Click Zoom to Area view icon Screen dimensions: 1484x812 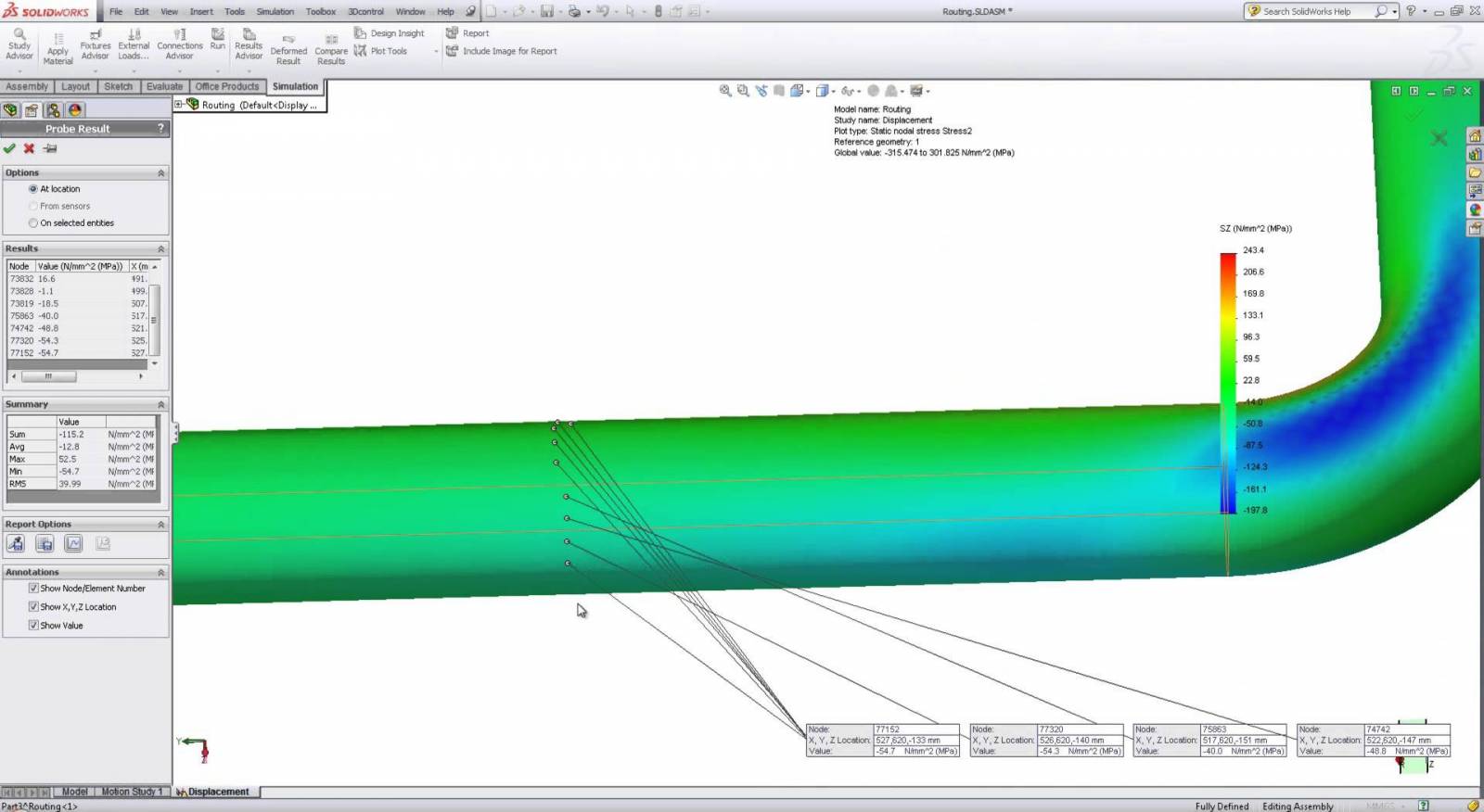pyautogui.click(x=743, y=91)
